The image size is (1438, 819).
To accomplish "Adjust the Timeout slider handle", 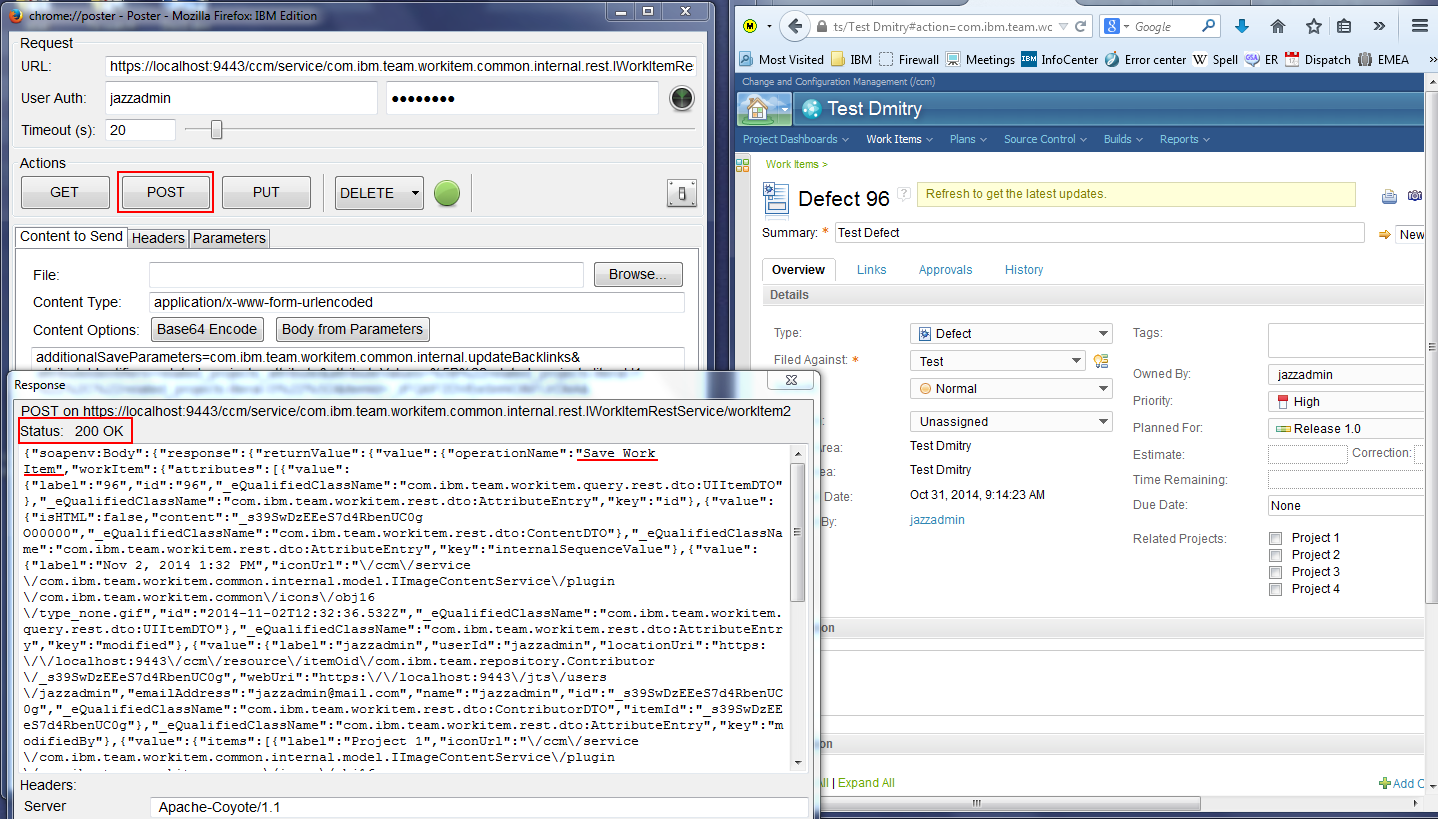I will 216,130.
